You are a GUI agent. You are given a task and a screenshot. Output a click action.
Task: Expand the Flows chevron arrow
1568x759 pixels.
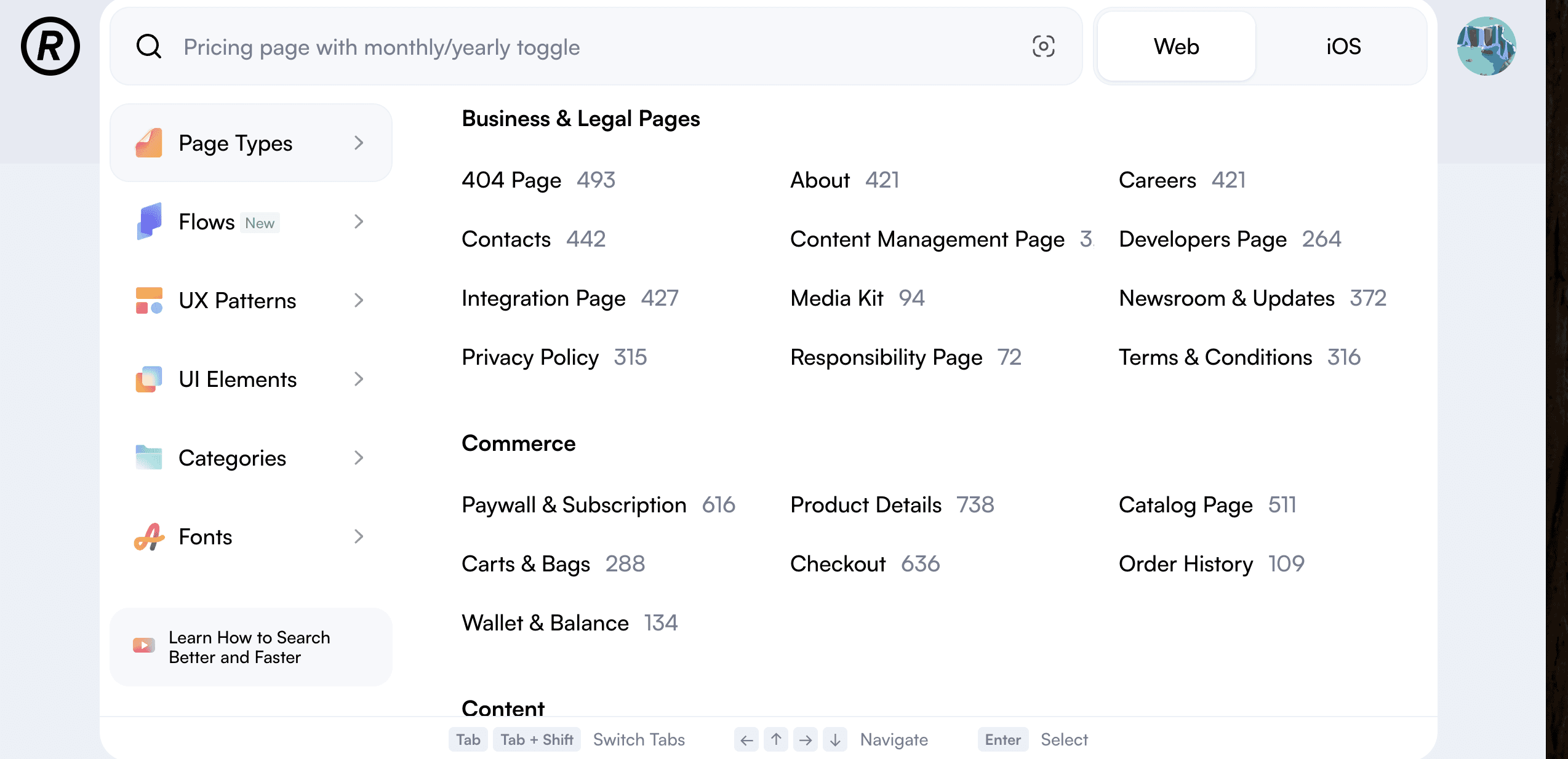click(x=359, y=221)
